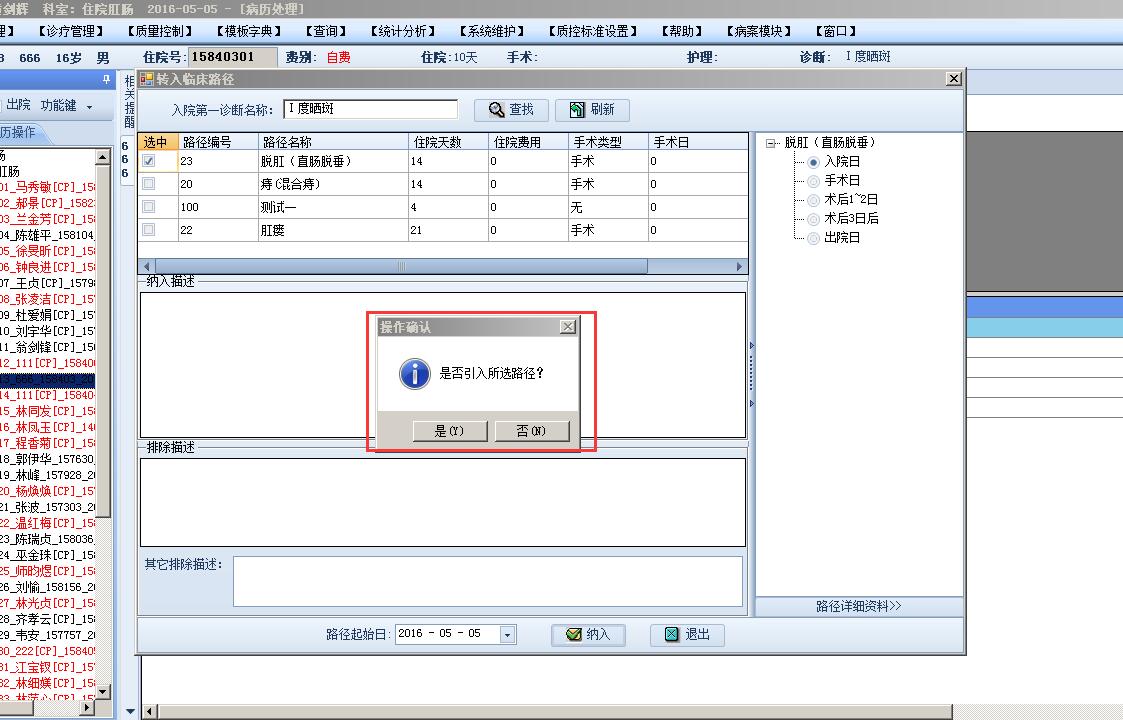Uncheck the 脱肛（直肠脱垂） path checkbox
1123x720 pixels.
tap(148, 161)
